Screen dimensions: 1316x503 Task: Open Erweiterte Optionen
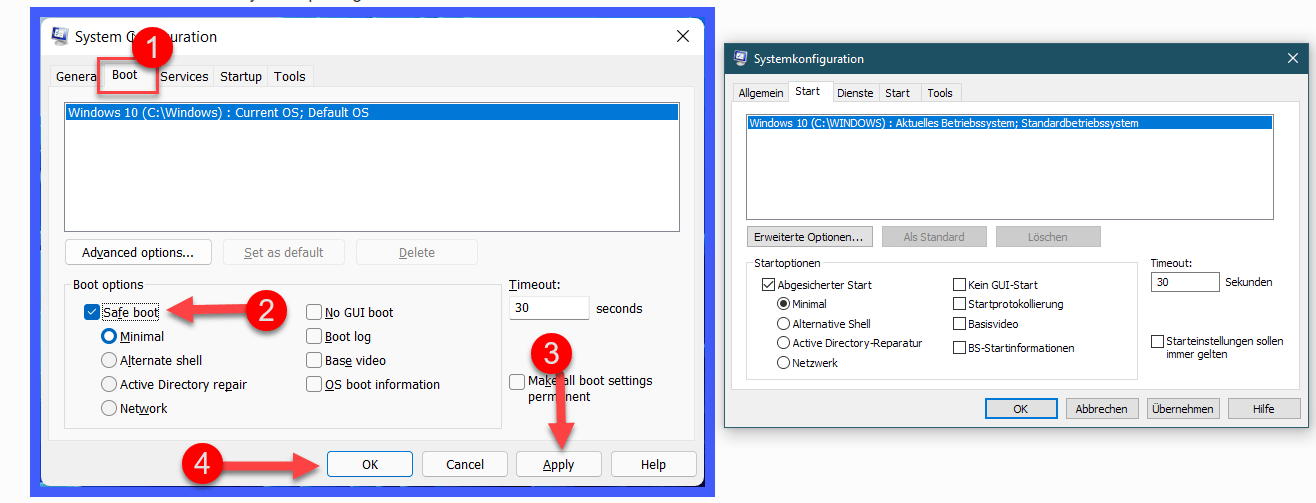(810, 237)
